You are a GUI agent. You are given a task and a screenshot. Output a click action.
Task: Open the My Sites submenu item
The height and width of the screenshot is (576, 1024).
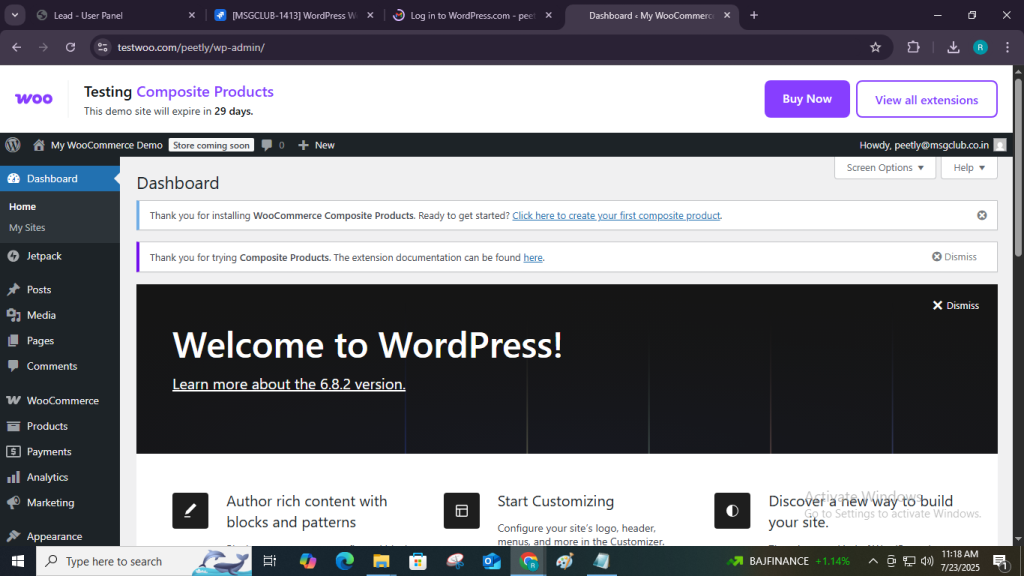pos(27,227)
